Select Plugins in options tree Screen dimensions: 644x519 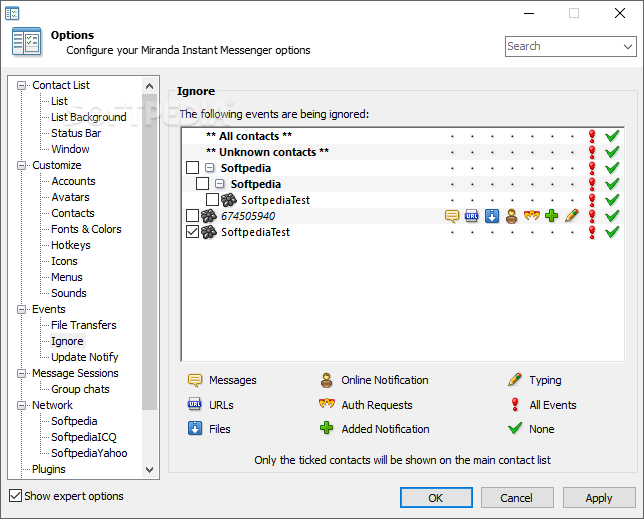click(48, 469)
